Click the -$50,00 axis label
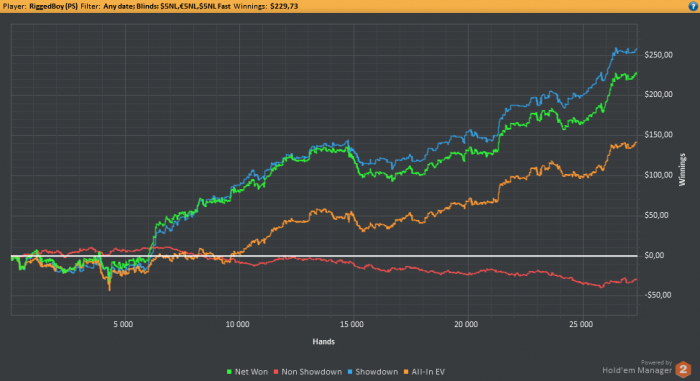This screenshot has width=700, height=381. click(658, 295)
